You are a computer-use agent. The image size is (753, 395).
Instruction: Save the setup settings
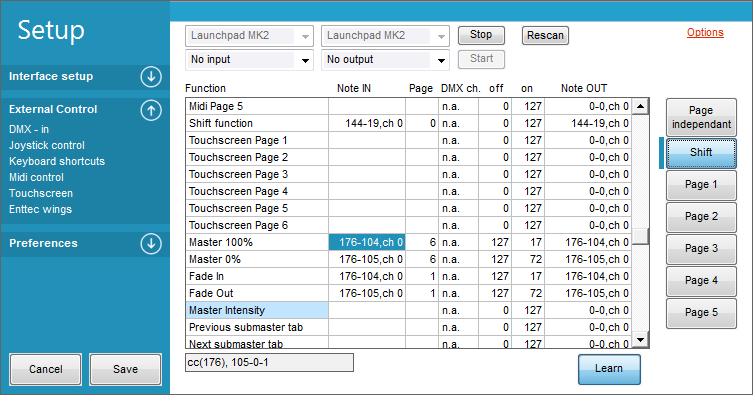(125, 369)
